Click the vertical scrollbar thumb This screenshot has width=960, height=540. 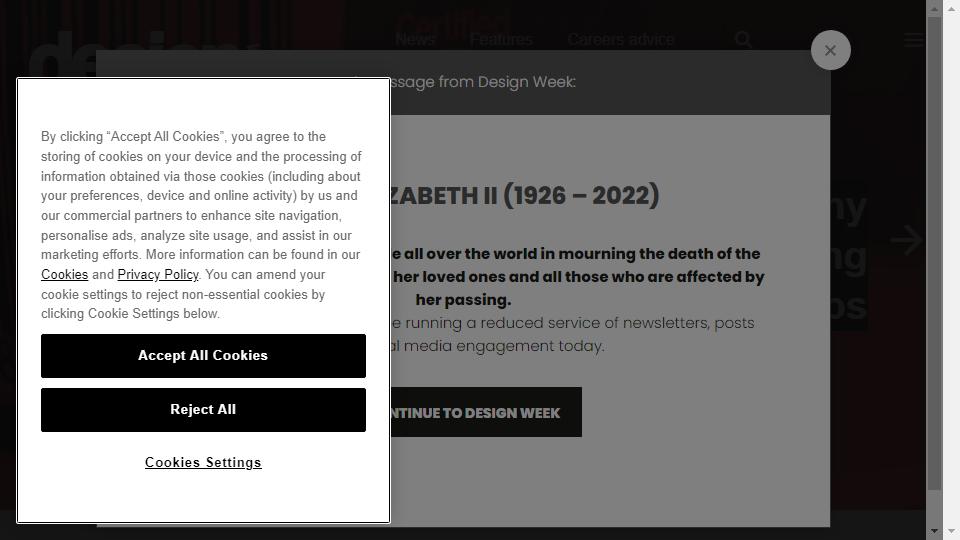click(934, 253)
